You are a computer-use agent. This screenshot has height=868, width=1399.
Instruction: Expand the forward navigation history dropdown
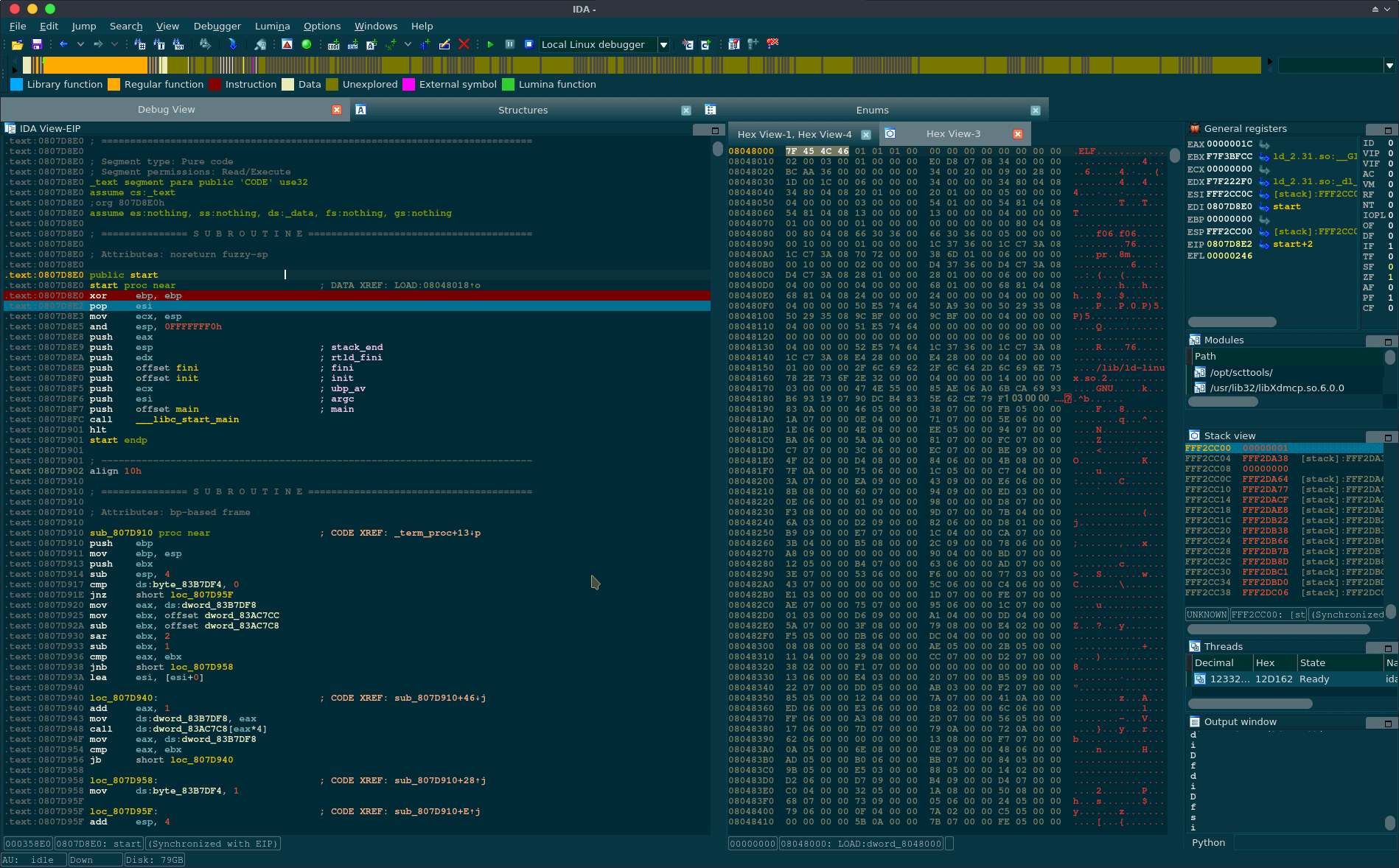pyautogui.click(x=115, y=44)
